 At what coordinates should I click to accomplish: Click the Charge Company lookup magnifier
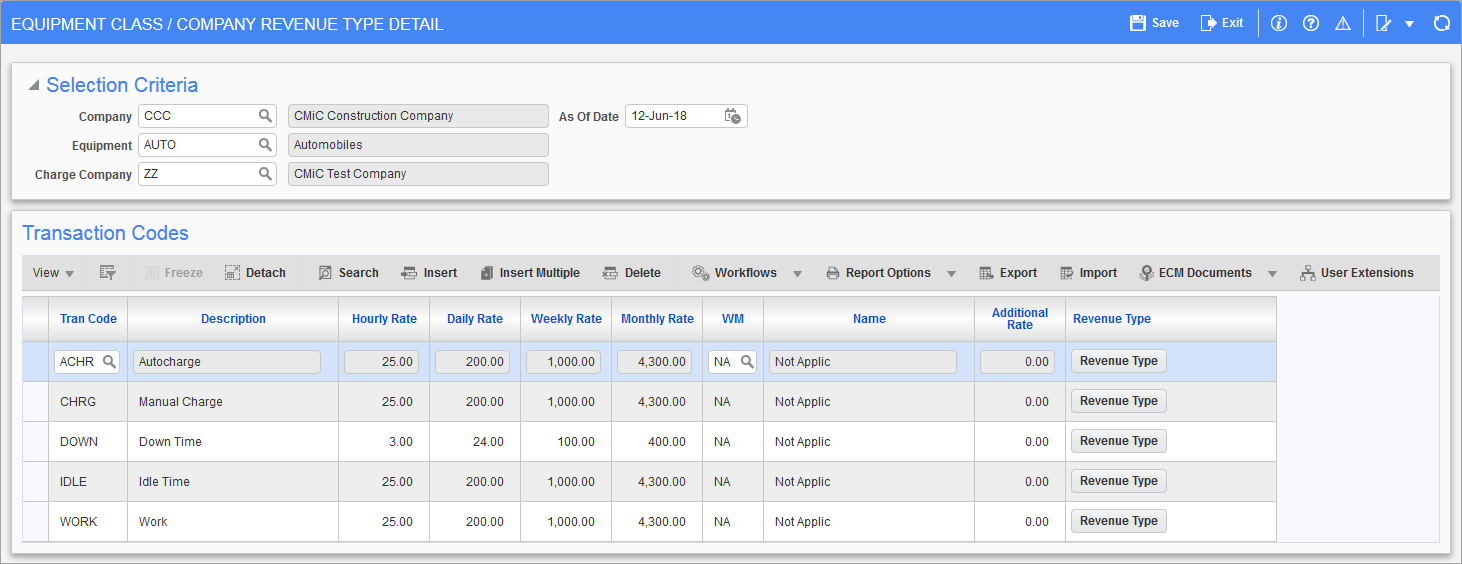coord(265,174)
